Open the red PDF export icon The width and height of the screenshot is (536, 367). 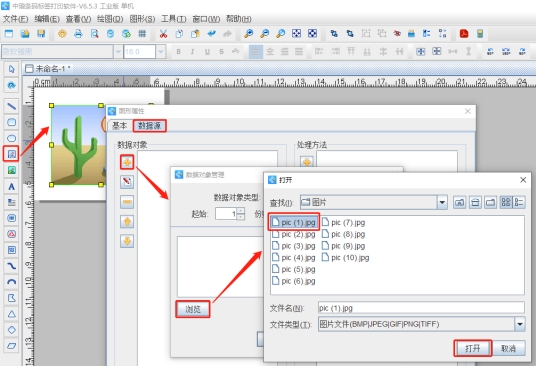point(464,33)
